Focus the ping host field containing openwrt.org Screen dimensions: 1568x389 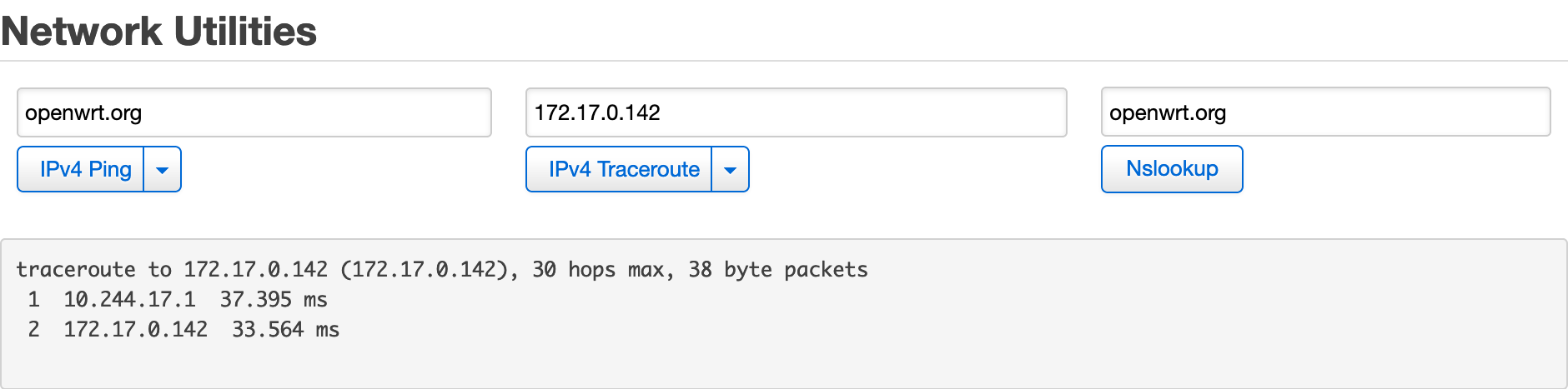pos(254,112)
